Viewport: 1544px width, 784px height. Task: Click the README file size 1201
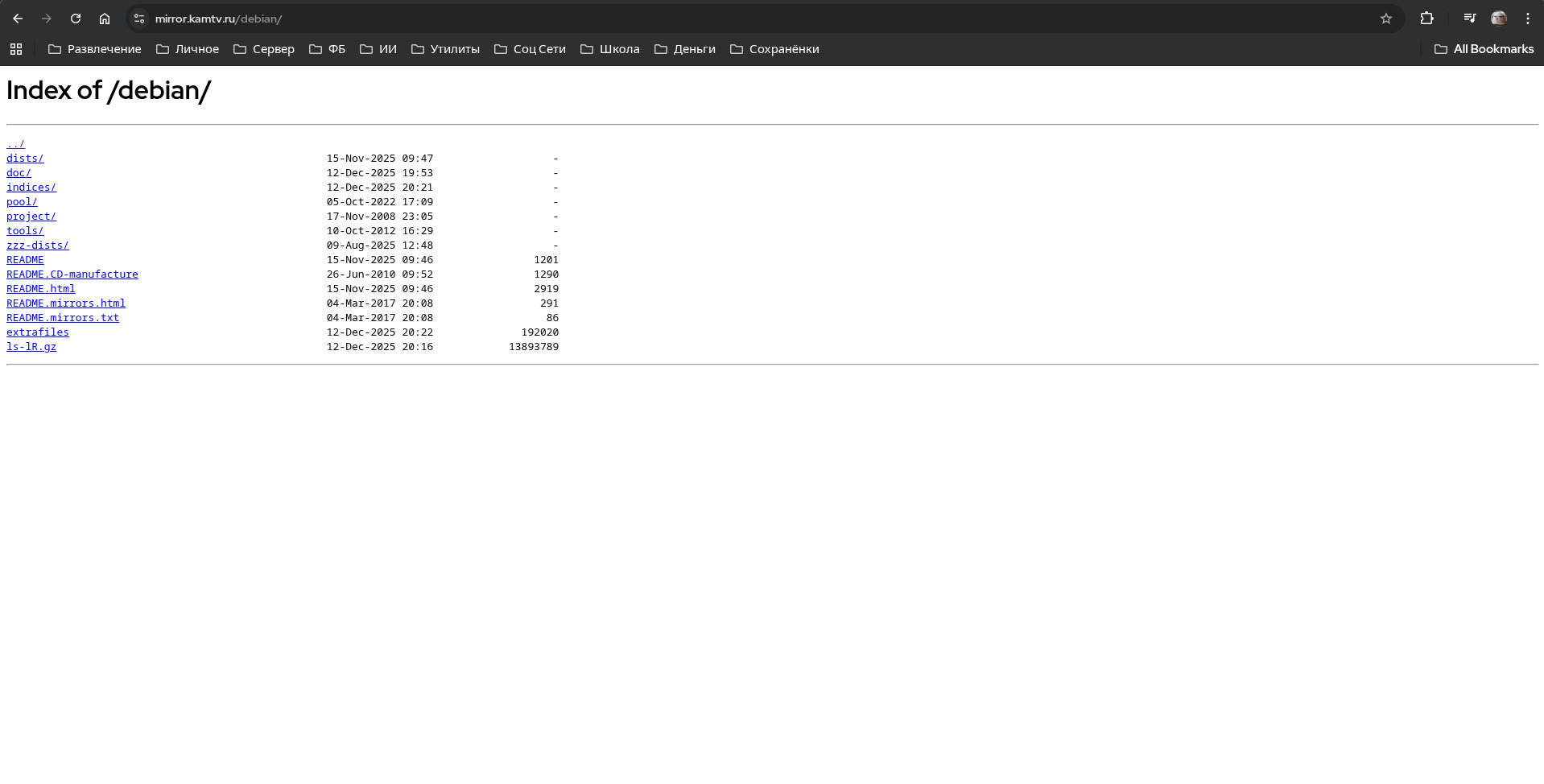point(547,260)
